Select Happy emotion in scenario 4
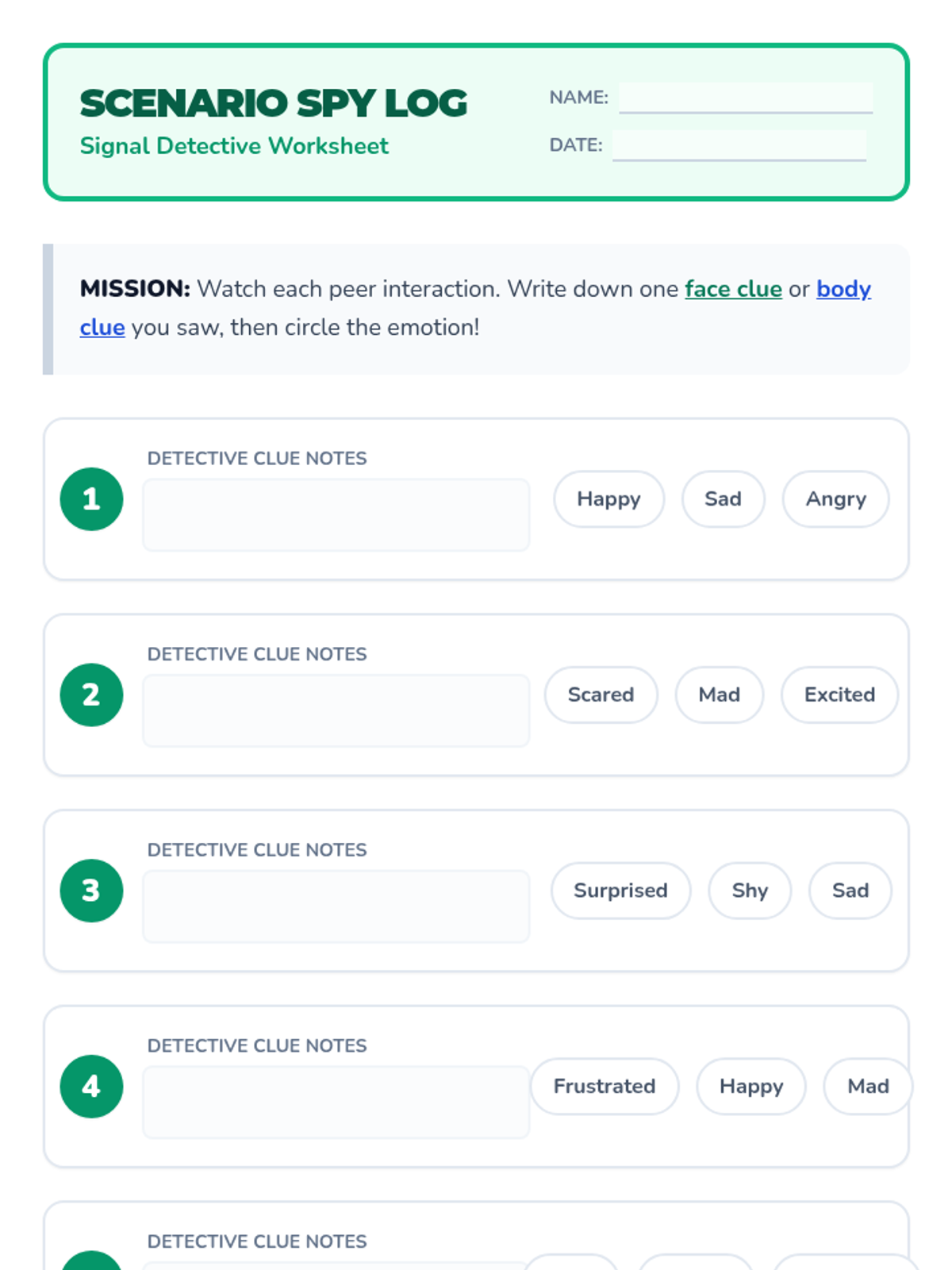This screenshot has height=1270, width=952. pos(750,1087)
